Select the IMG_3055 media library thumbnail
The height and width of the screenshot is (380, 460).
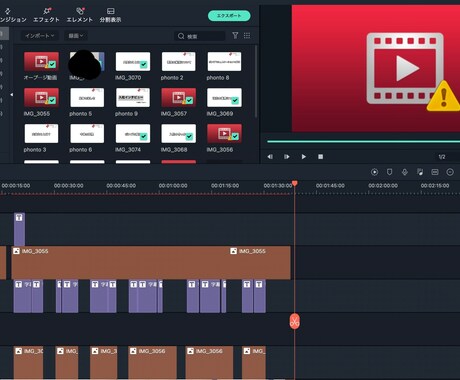41,97
